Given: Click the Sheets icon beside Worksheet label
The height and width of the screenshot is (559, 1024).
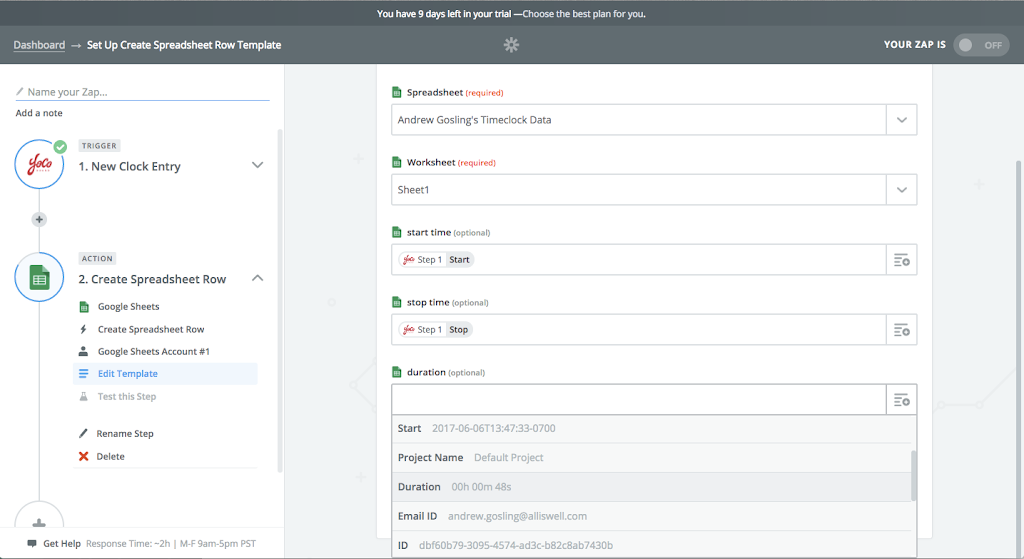Looking at the screenshot, I should (396, 162).
